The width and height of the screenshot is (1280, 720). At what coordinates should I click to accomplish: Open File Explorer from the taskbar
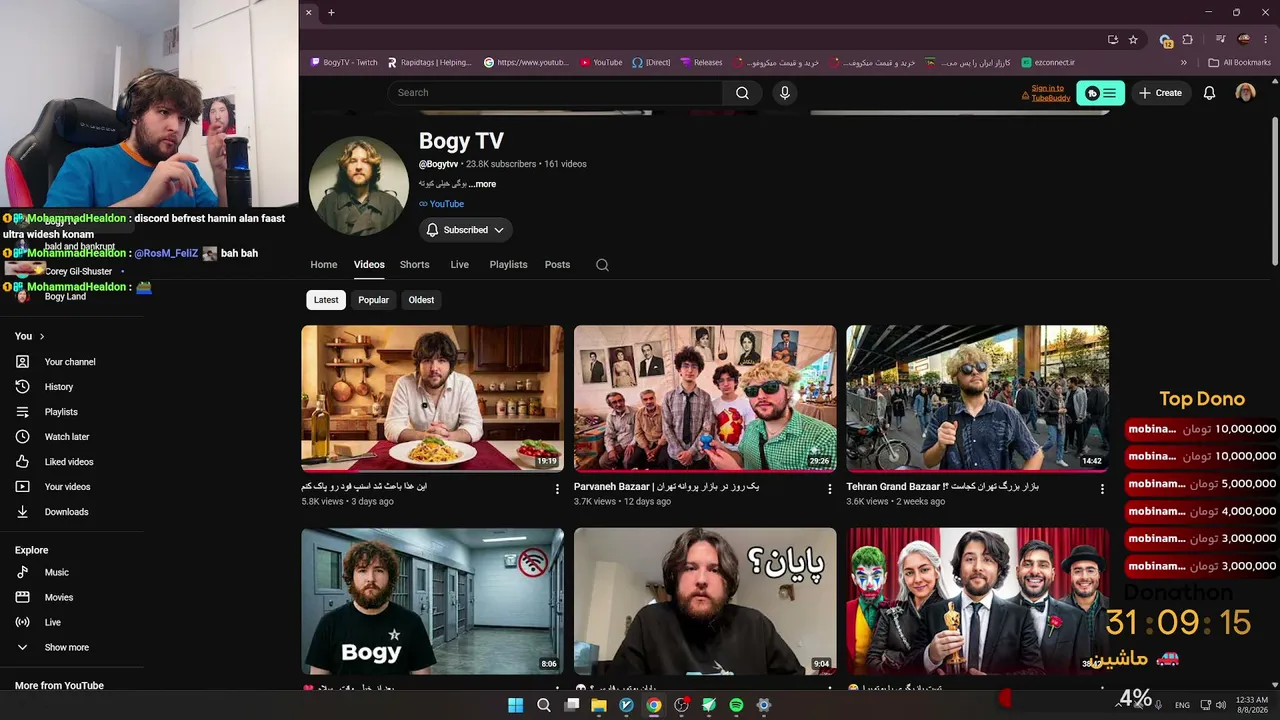599,705
